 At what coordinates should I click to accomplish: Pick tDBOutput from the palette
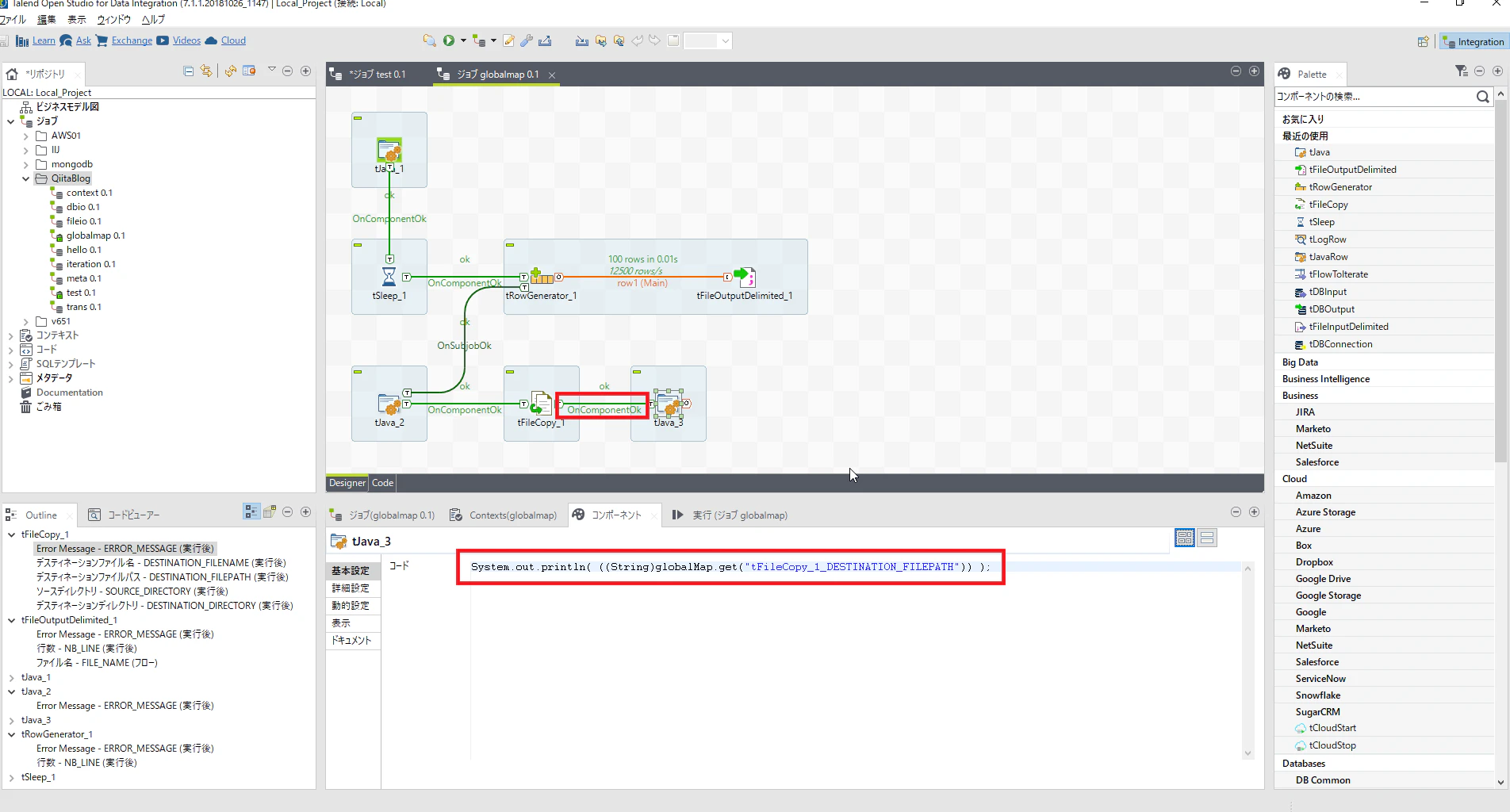pos(1331,309)
